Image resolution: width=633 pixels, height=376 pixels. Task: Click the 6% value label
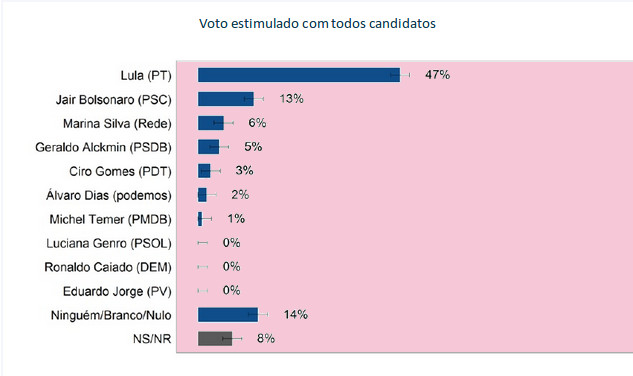click(x=257, y=122)
